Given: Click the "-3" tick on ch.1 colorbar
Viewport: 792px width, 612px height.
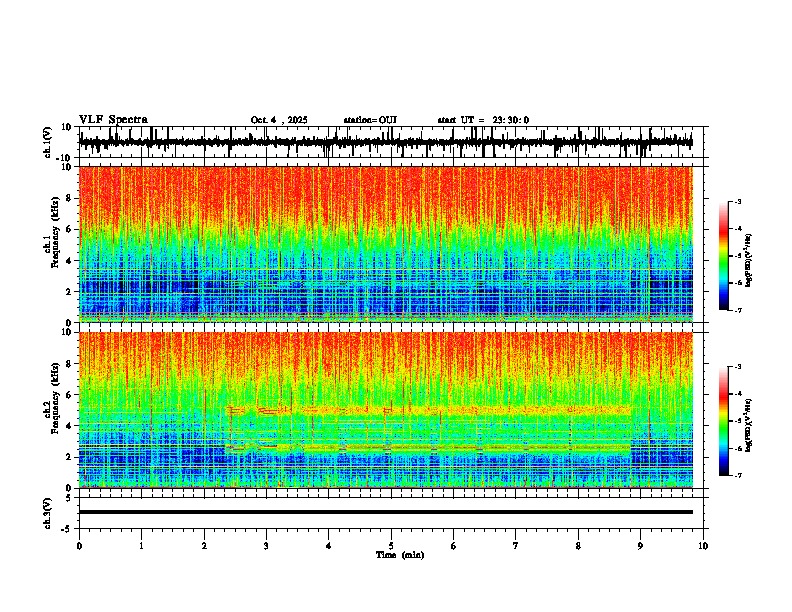Looking at the screenshot, I should [737, 201].
